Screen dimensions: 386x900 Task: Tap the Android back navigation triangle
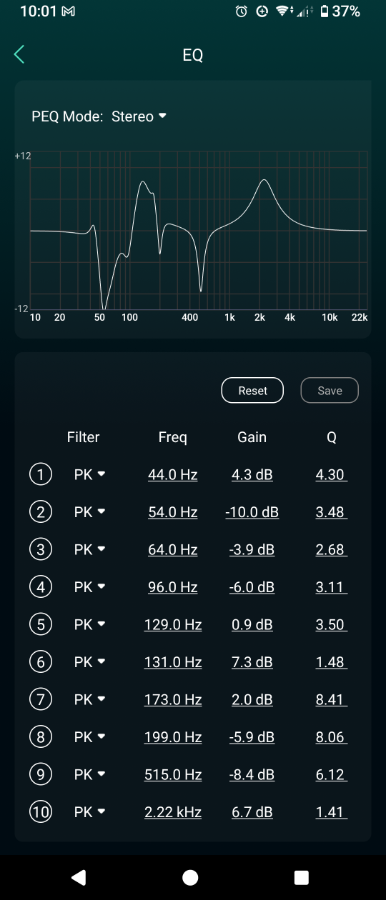click(x=78, y=876)
